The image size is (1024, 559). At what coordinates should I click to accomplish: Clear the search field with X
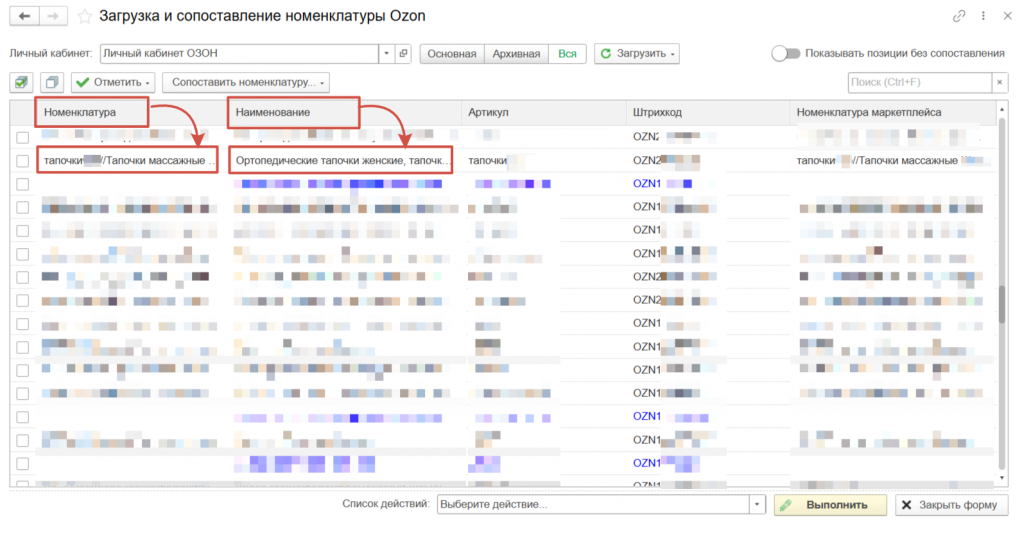999,82
